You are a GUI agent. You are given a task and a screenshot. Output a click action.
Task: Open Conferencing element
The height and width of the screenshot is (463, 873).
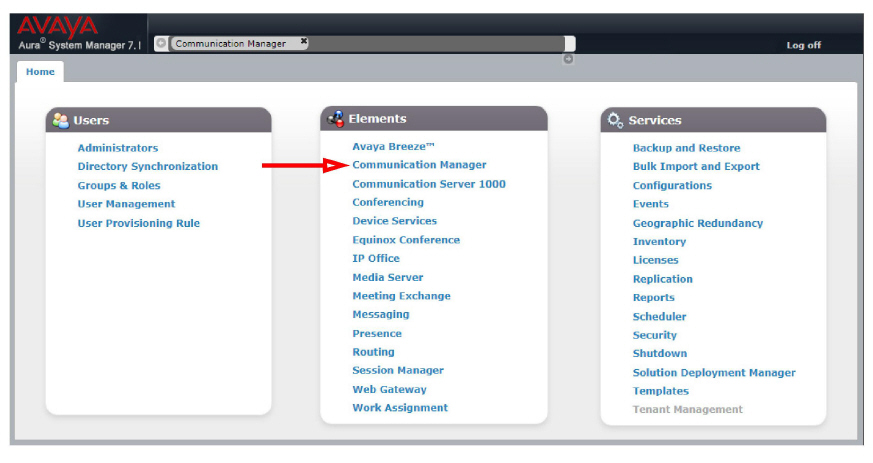coord(388,203)
